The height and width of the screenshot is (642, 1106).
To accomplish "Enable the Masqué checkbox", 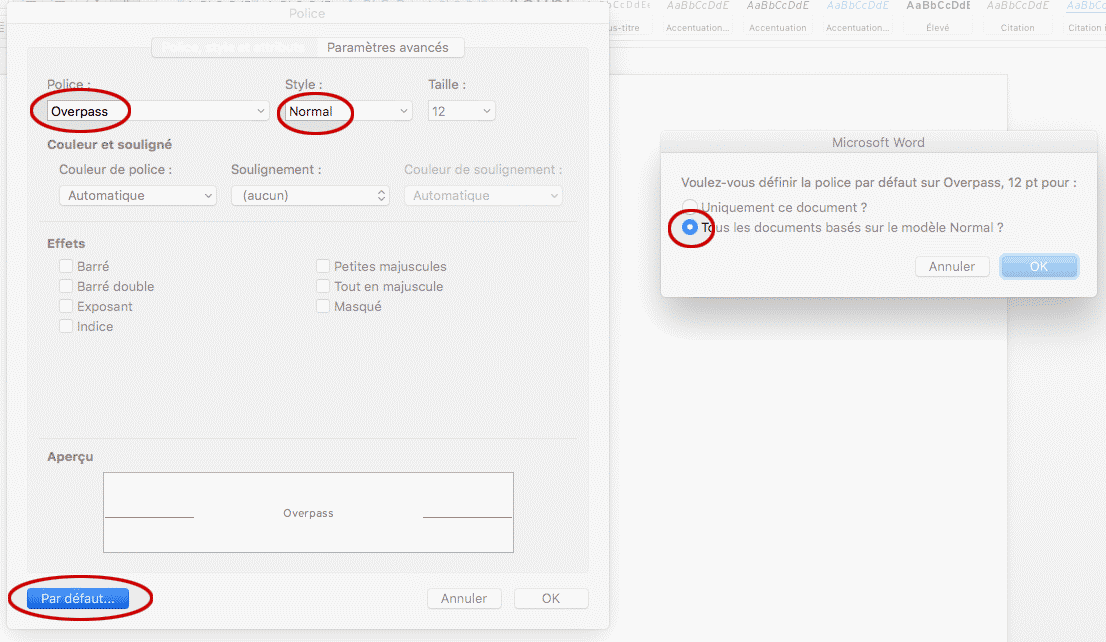I will coord(322,306).
